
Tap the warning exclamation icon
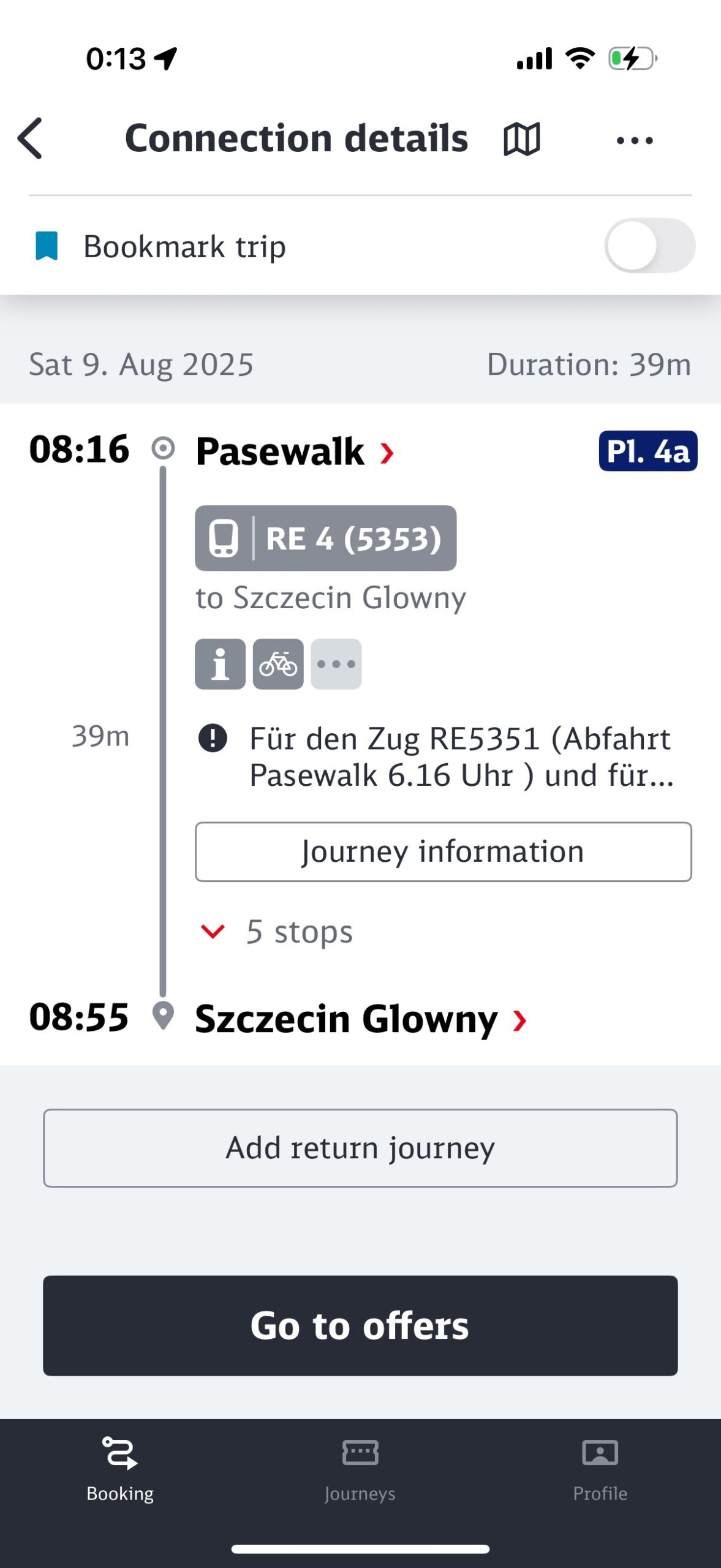click(x=213, y=738)
